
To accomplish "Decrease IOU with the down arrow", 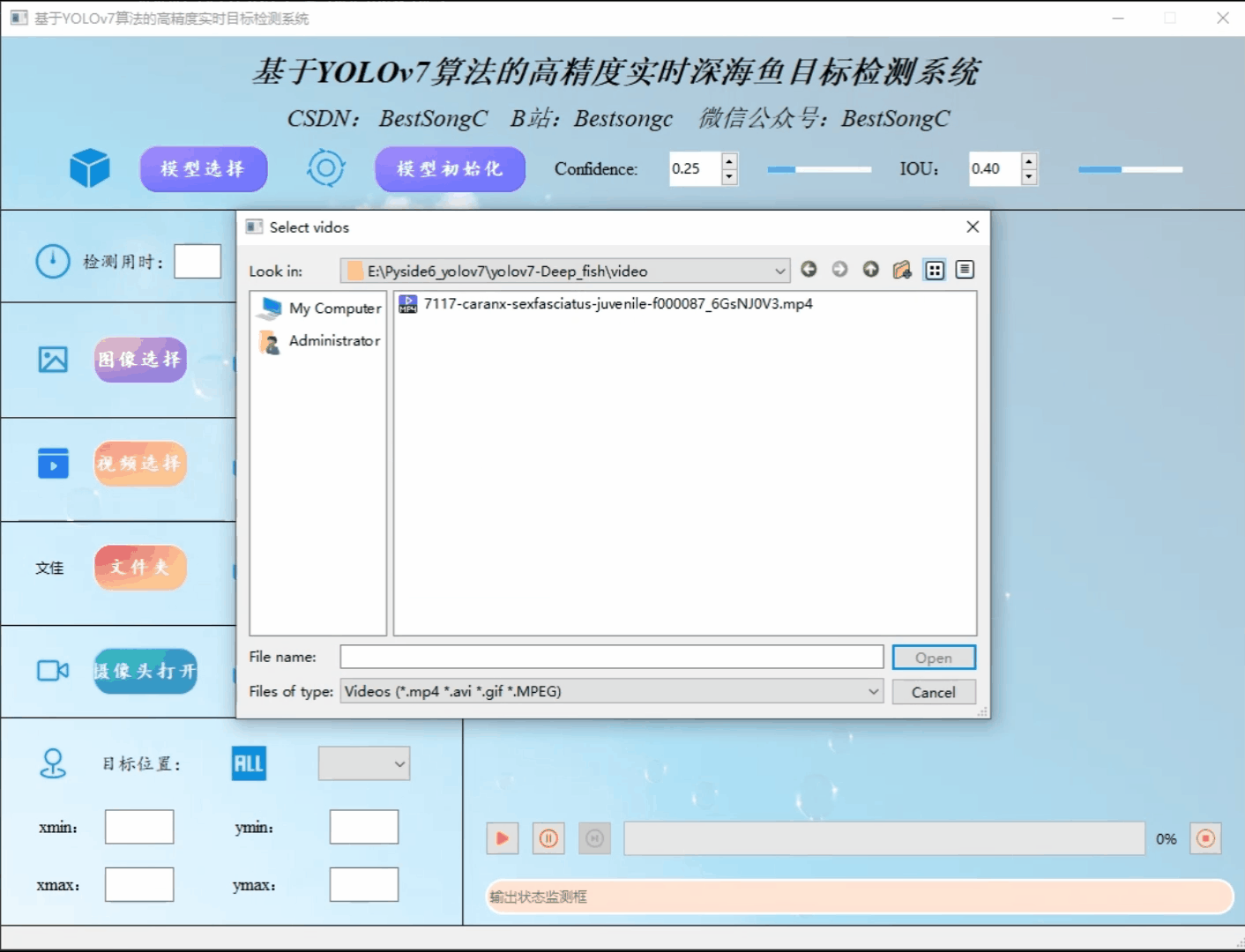I will [1029, 177].
